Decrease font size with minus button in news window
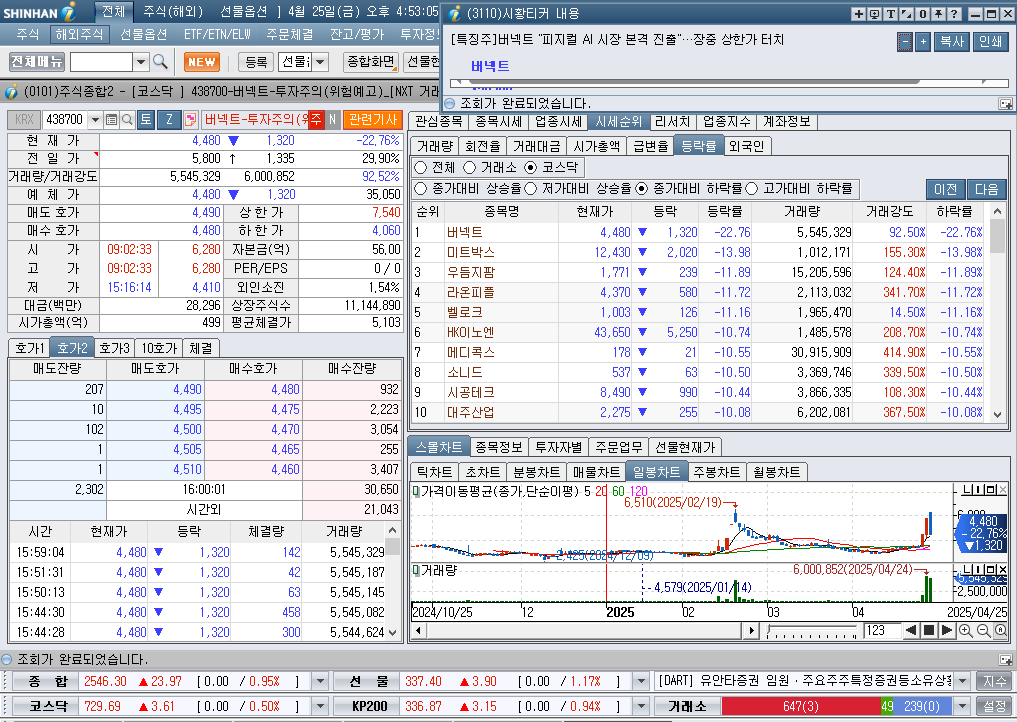The width and height of the screenshot is (1017, 722). [905, 42]
